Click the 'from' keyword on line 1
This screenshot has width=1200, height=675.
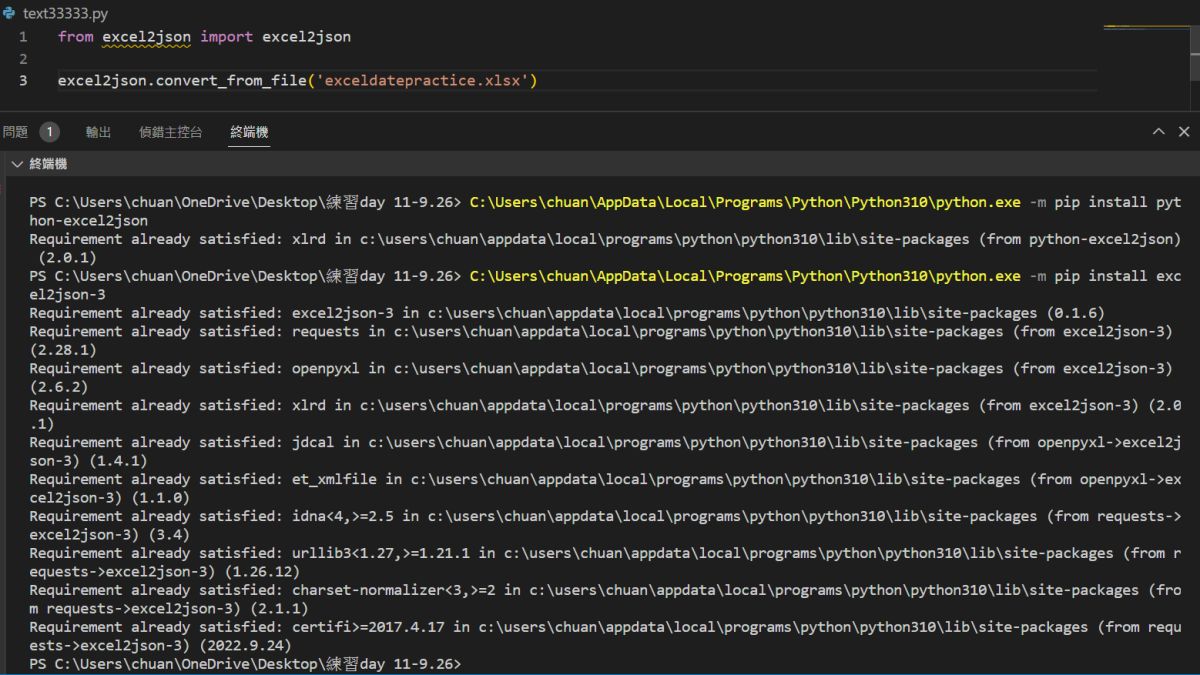75,37
